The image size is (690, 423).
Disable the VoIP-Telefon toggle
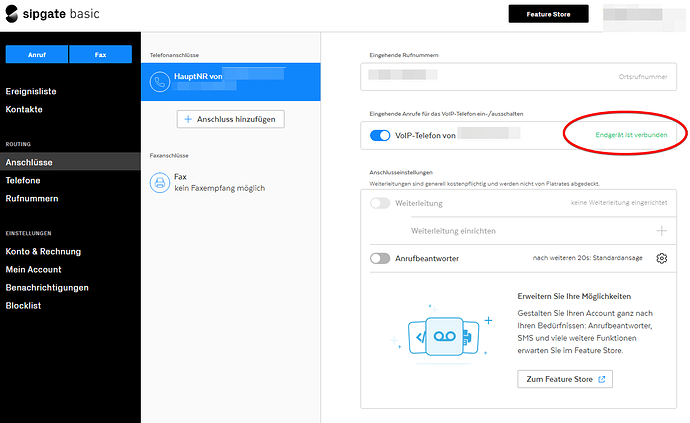point(380,136)
